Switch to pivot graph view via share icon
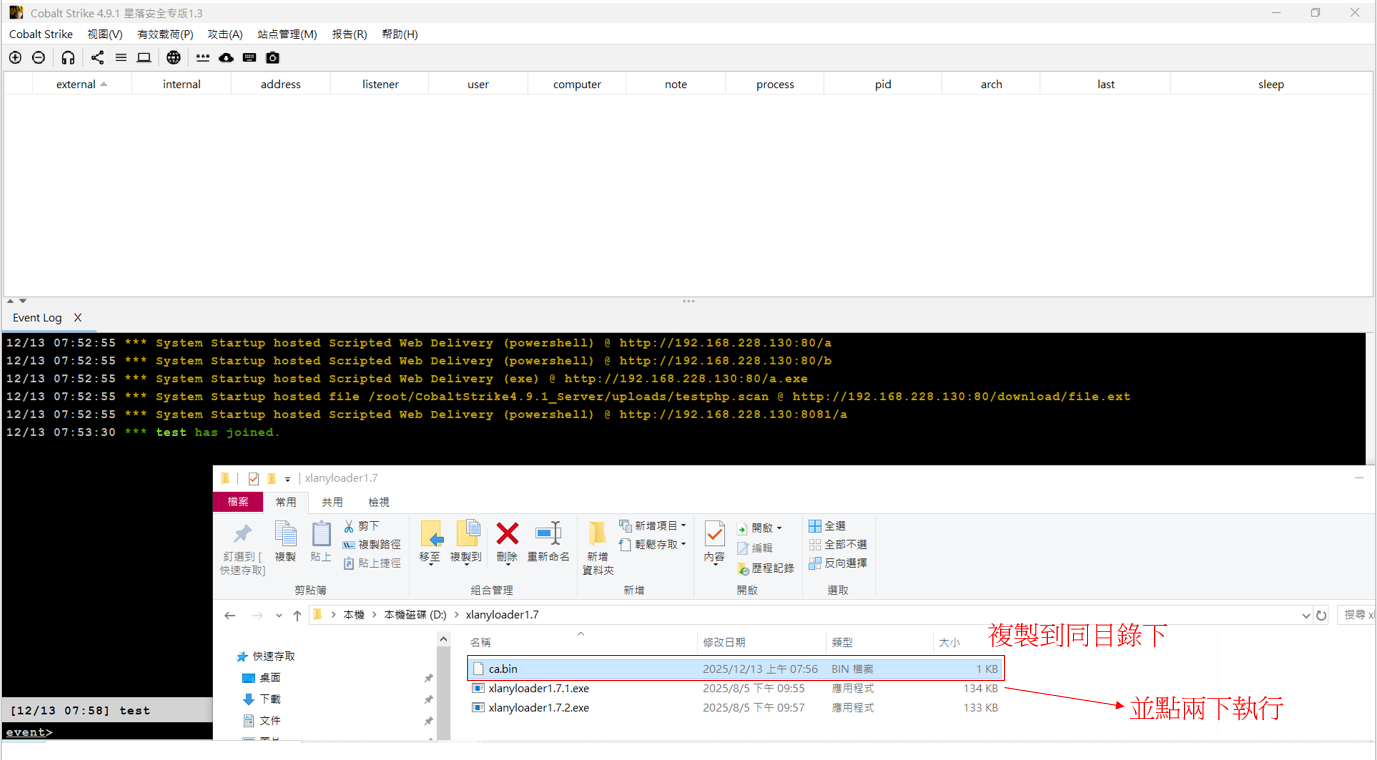The image size is (1377, 760). click(97, 58)
